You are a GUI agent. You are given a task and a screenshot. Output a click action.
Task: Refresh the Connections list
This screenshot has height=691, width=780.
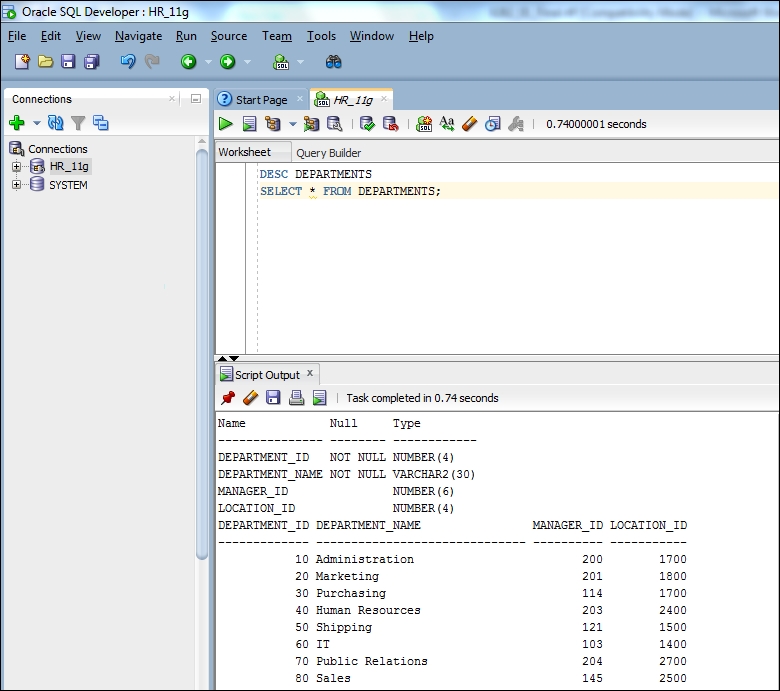click(56, 123)
